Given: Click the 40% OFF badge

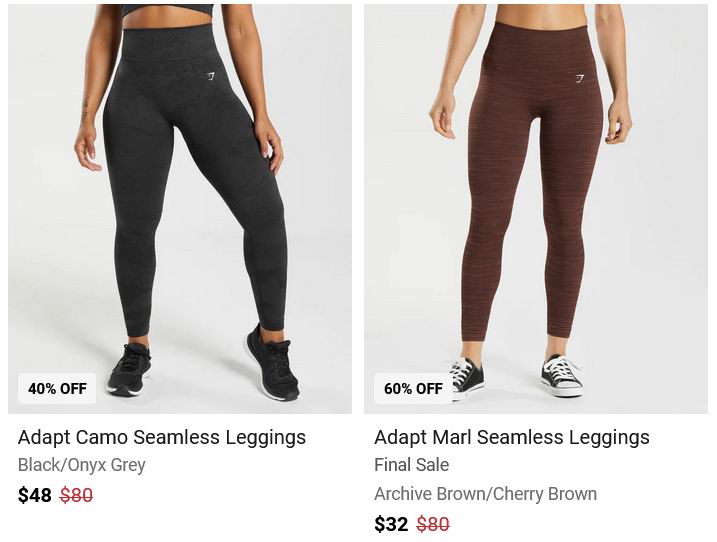Looking at the screenshot, I should pos(57,389).
